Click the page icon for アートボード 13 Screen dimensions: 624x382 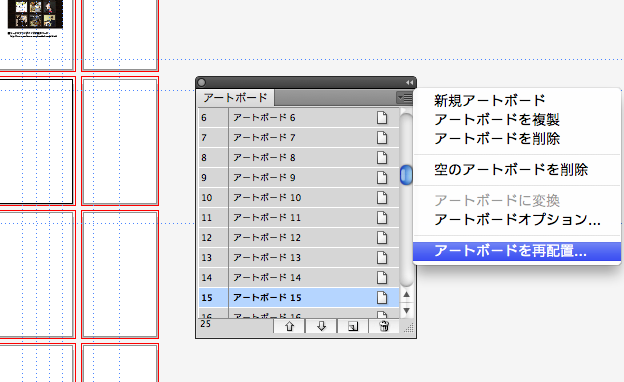click(382, 257)
